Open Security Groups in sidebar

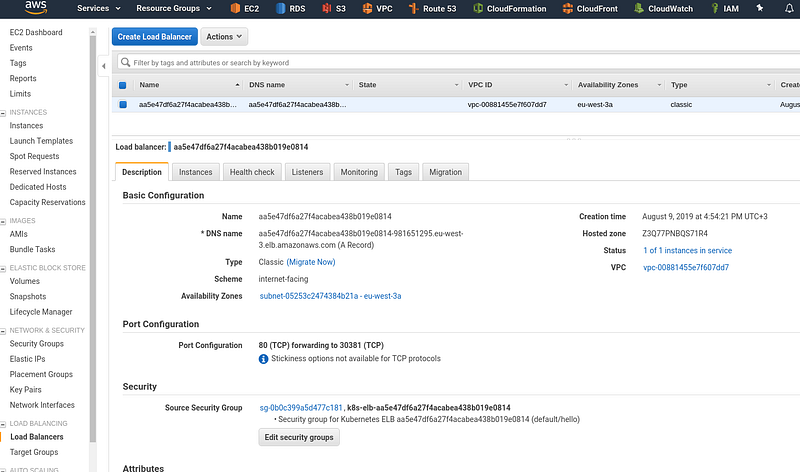[36, 344]
